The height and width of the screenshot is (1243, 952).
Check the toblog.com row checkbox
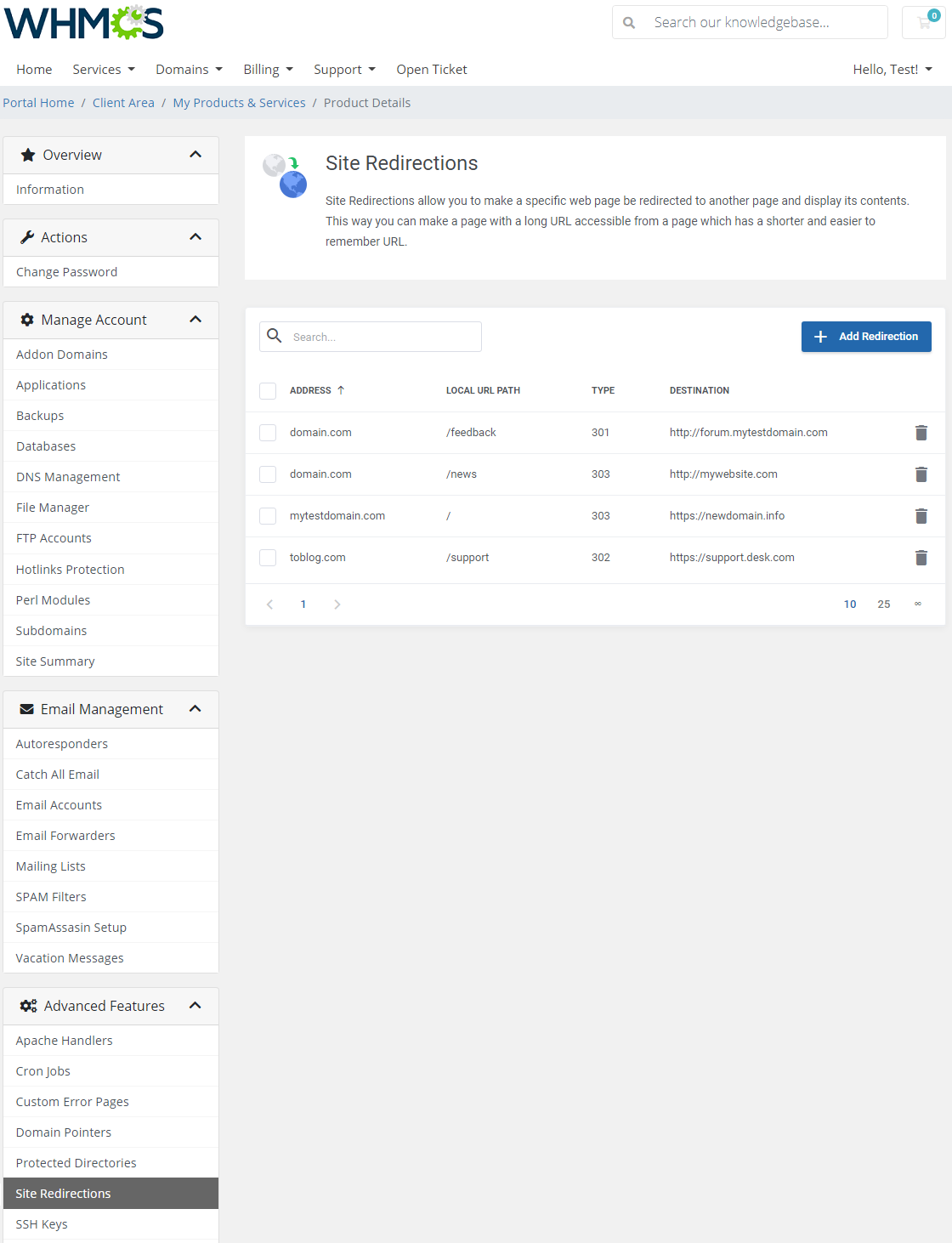tap(268, 558)
